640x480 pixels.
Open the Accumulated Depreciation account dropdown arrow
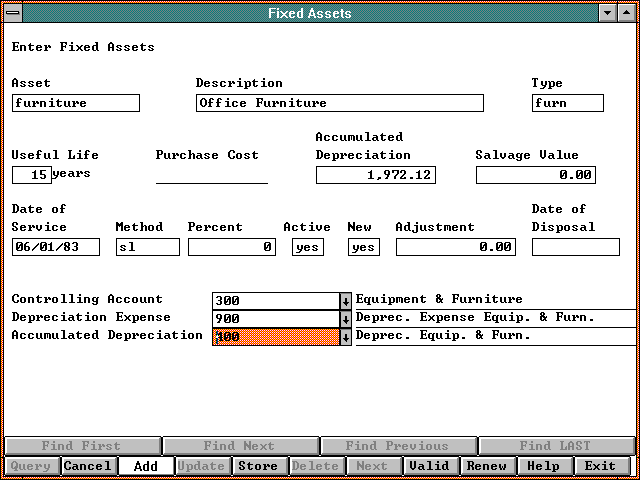coord(345,336)
